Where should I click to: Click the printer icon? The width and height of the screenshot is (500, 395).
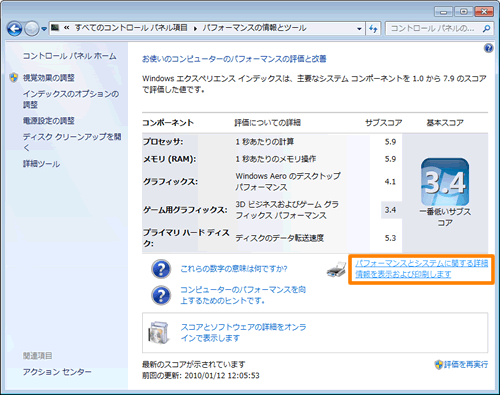[337, 269]
